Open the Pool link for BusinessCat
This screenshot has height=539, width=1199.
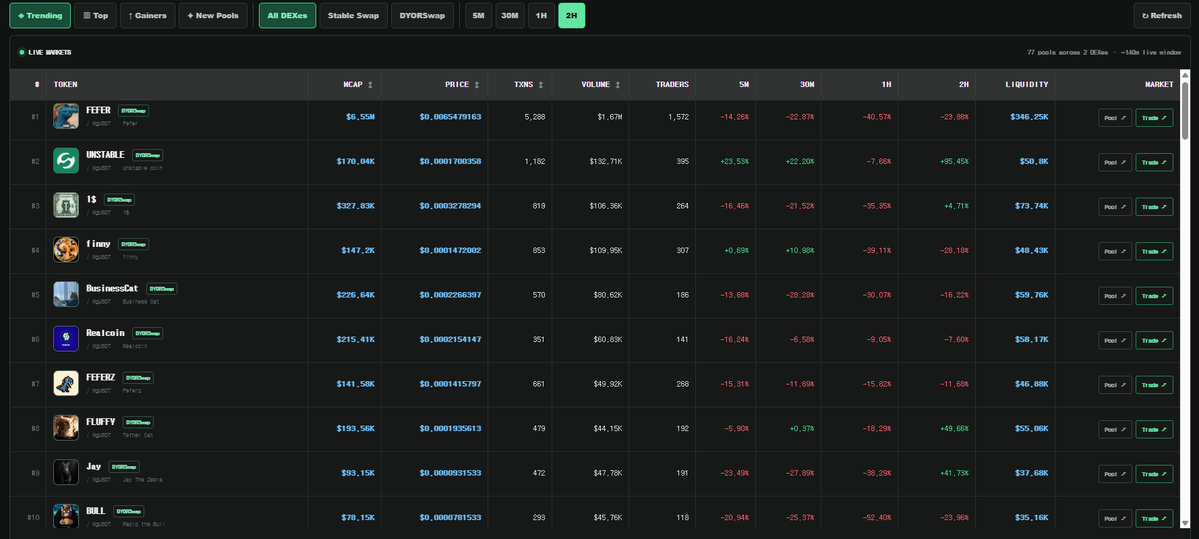point(1115,295)
